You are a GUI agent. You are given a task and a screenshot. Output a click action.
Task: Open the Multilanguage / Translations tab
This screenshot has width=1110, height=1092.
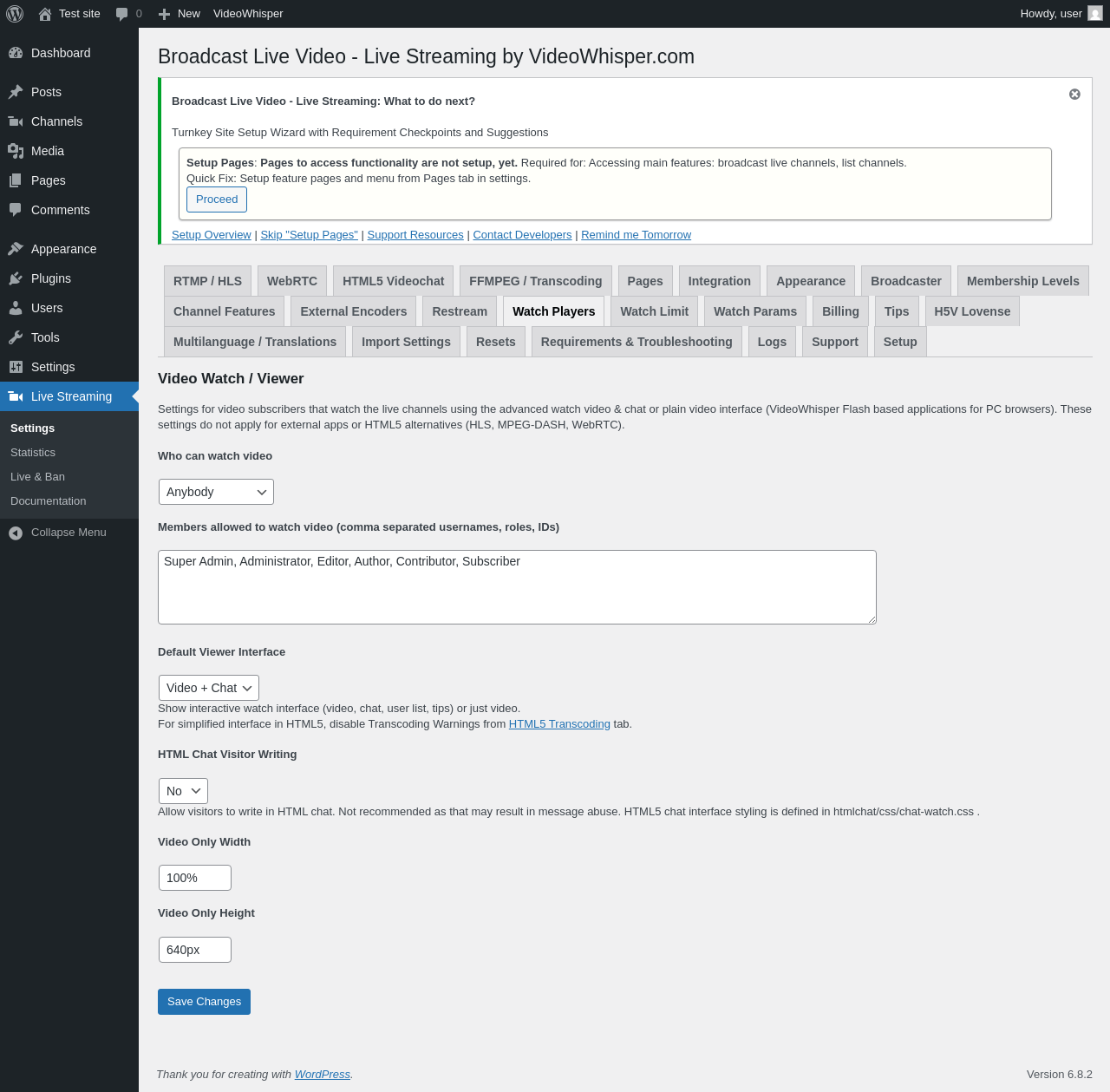click(255, 342)
